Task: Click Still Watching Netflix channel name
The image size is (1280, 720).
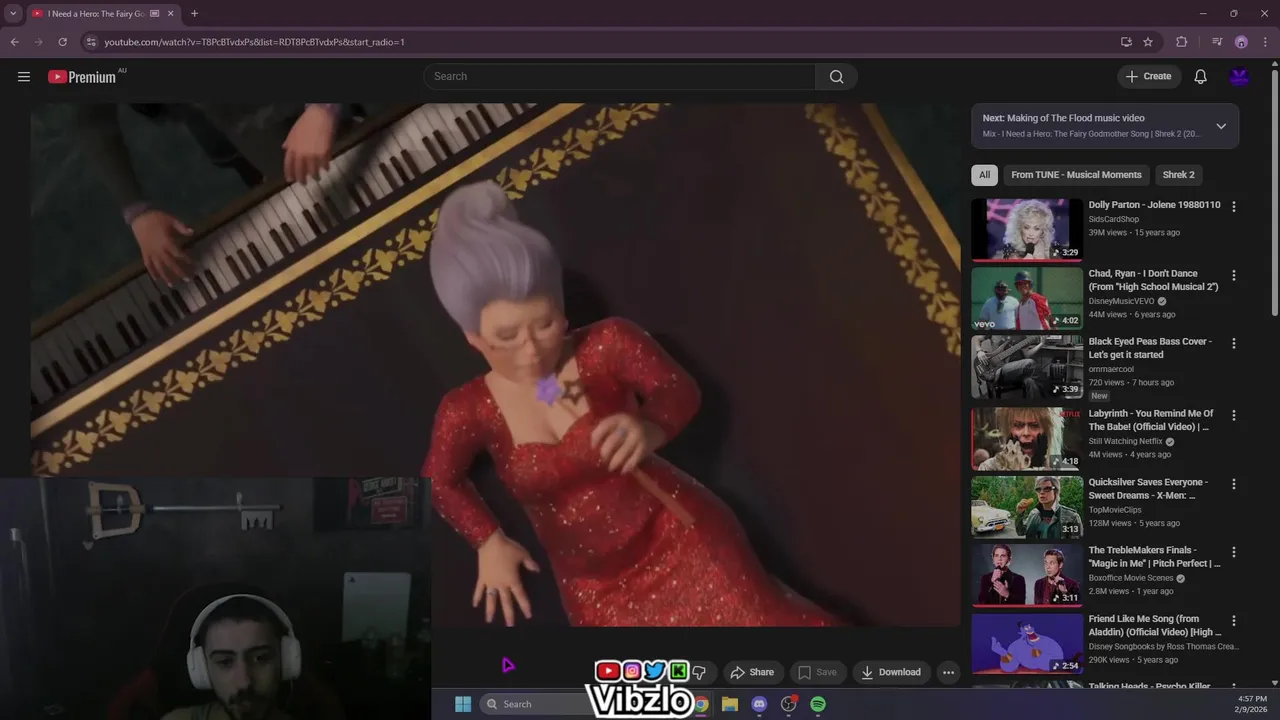Action: pos(1125,441)
